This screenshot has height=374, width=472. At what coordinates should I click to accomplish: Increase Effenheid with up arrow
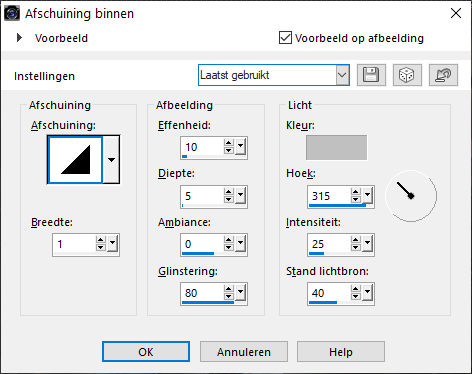pos(228,143)
